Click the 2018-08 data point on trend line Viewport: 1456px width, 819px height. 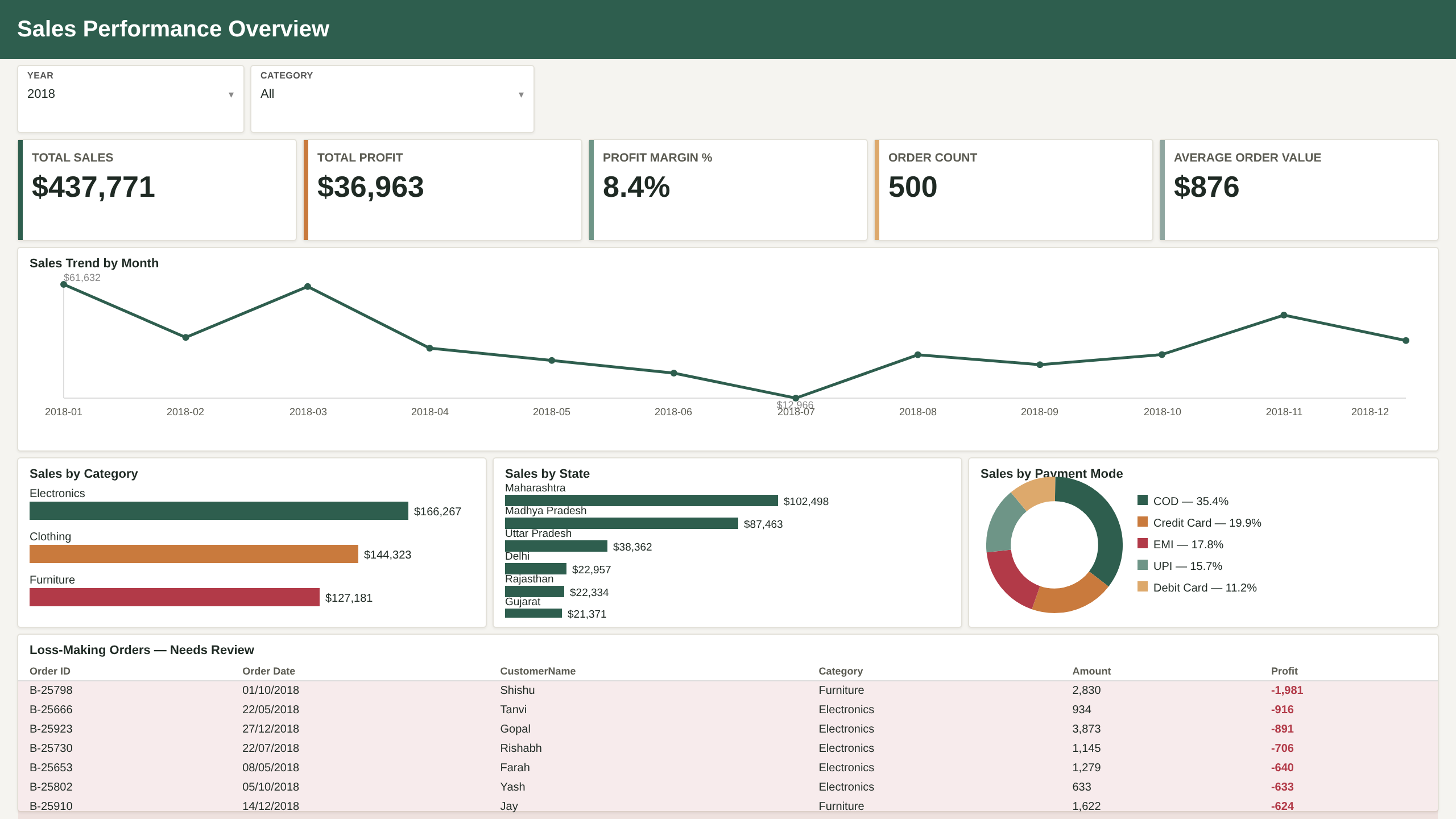click(918, 355)
